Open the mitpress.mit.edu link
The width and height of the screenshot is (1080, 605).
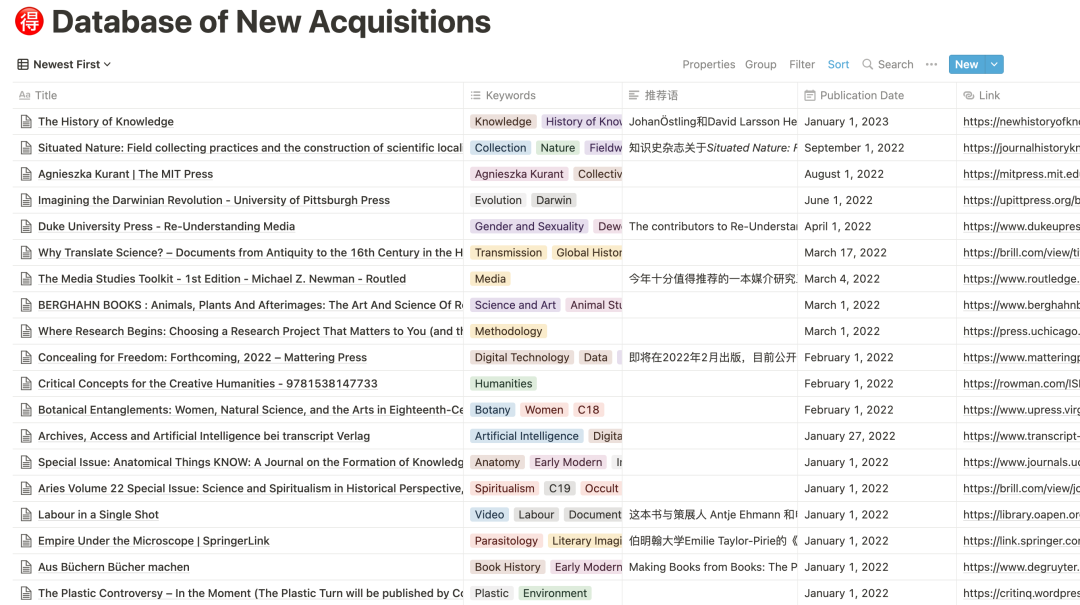[x=1021, y=174]
